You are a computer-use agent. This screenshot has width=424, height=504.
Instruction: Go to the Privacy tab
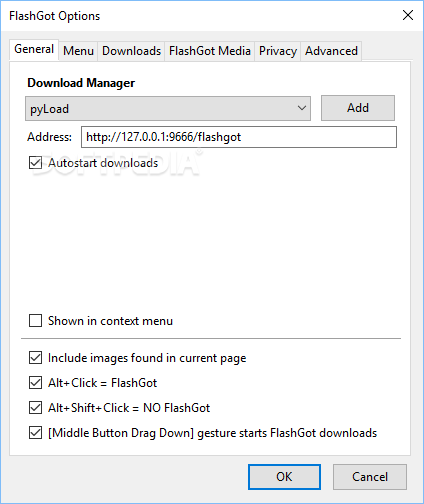(278, 51)
